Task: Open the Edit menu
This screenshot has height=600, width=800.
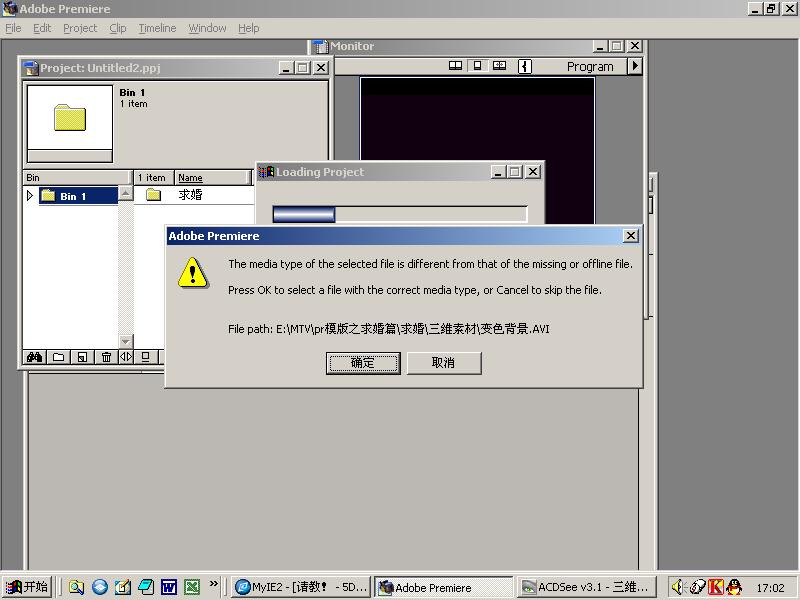Action: tap(42, 28)
